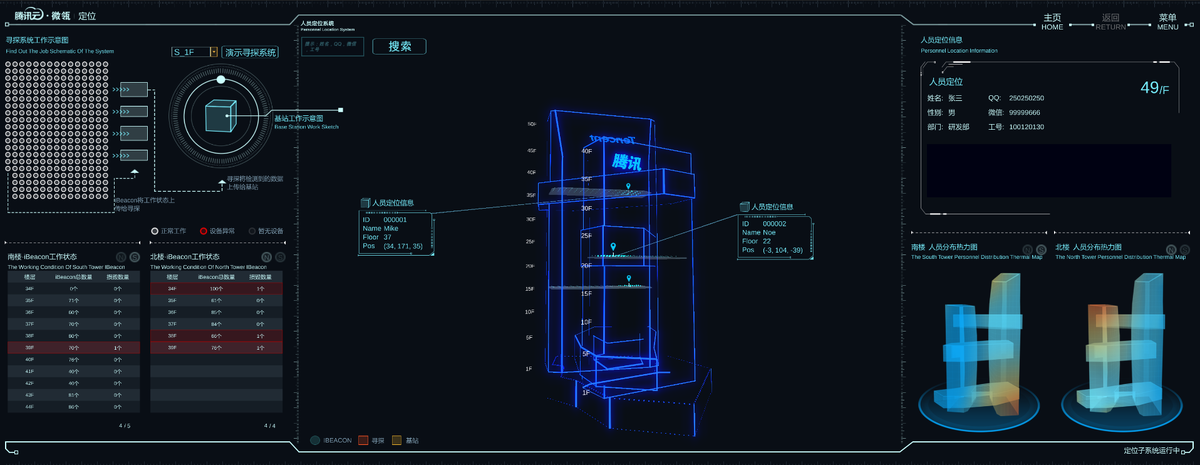Select the 38F highlighted row in North Tower table
The image size is (1200, 465).
click(x=216, y=336)
